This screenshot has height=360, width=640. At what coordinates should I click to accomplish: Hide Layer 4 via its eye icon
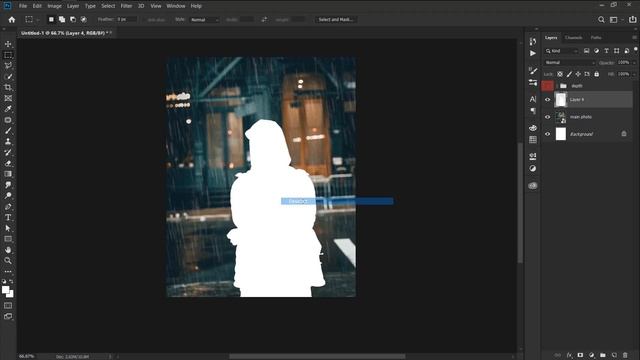point(547,100)
